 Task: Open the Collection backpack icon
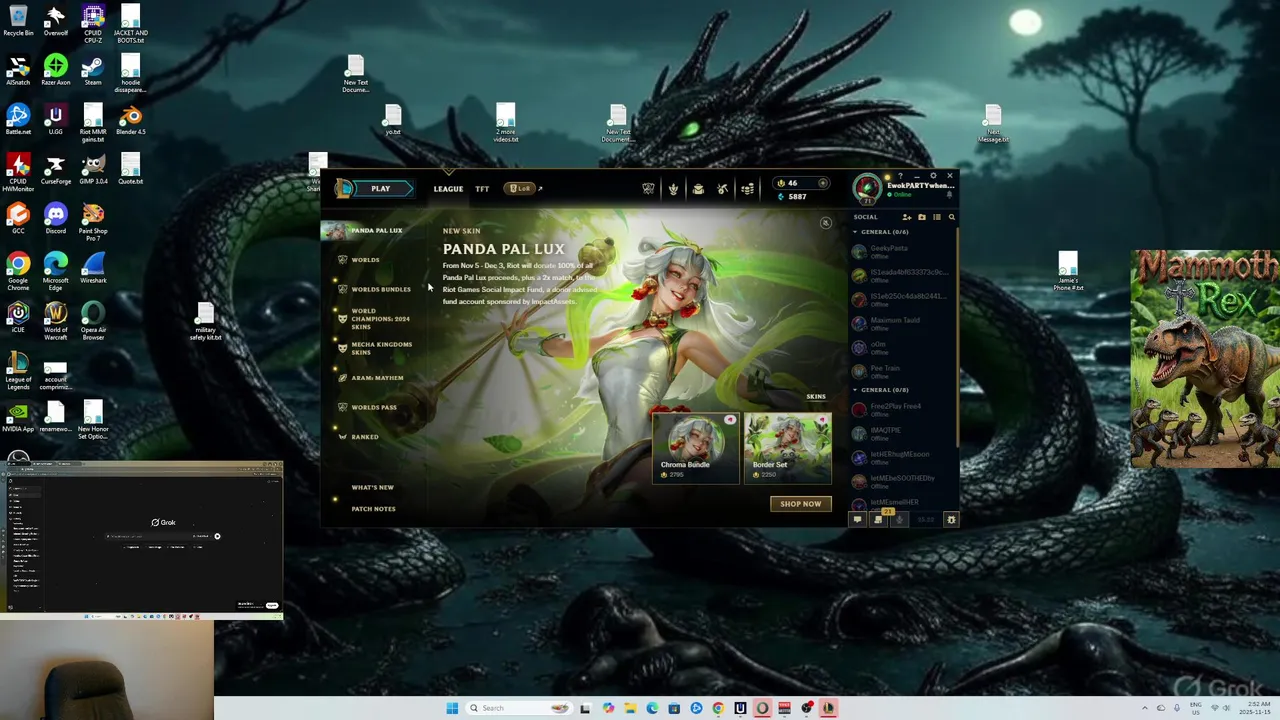(x=698, y=189)
